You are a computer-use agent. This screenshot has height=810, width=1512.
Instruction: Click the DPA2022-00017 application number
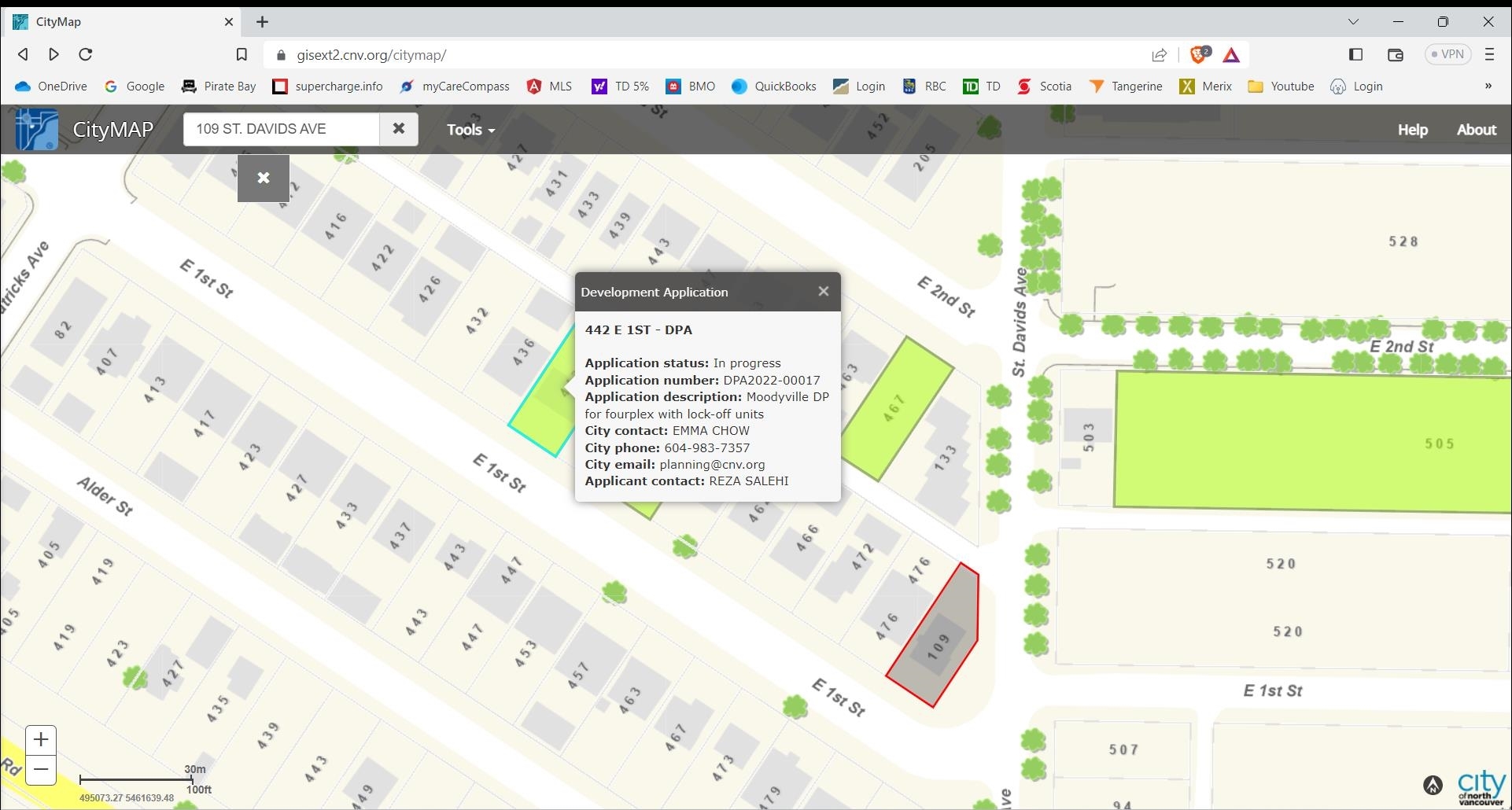pos(772,380)
